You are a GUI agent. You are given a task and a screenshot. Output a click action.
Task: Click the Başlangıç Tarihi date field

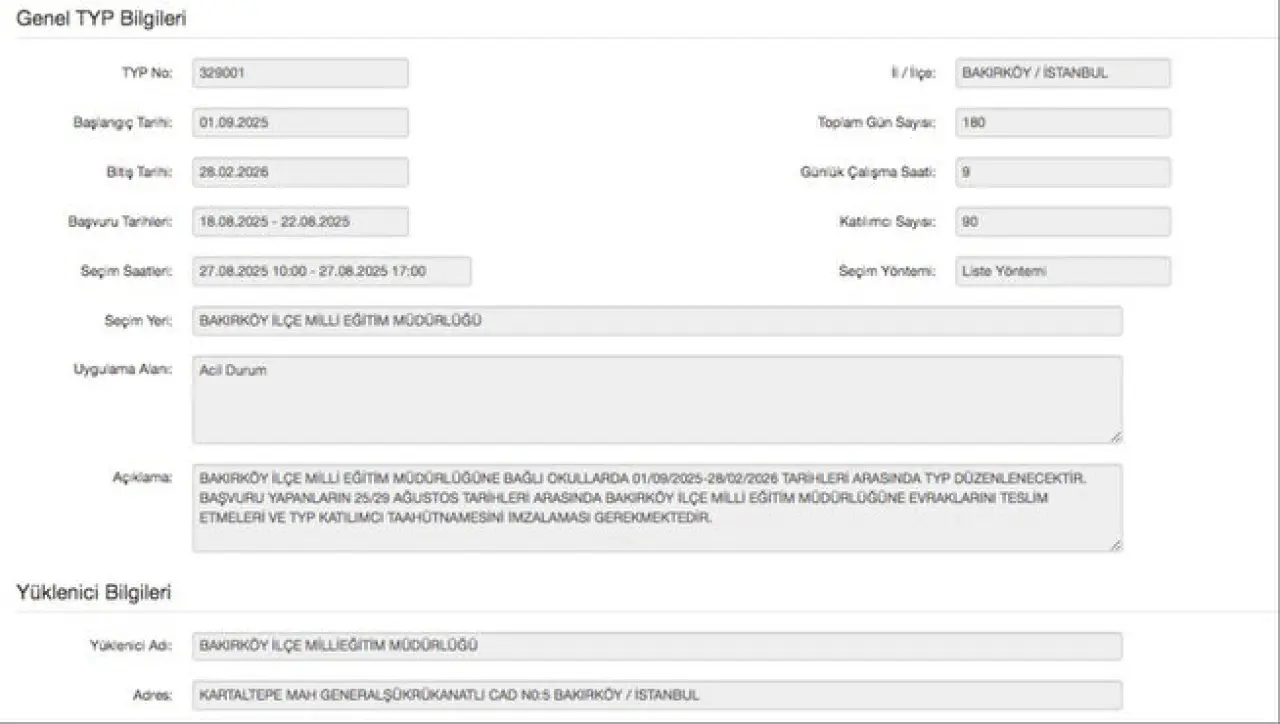(x=300, y=123)
